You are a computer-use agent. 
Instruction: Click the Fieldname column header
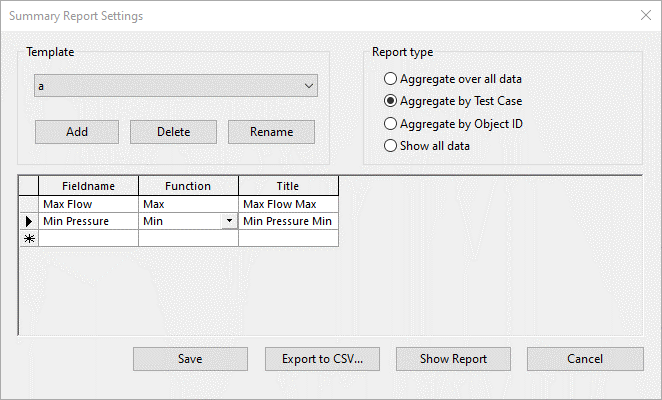pos(88,186)
